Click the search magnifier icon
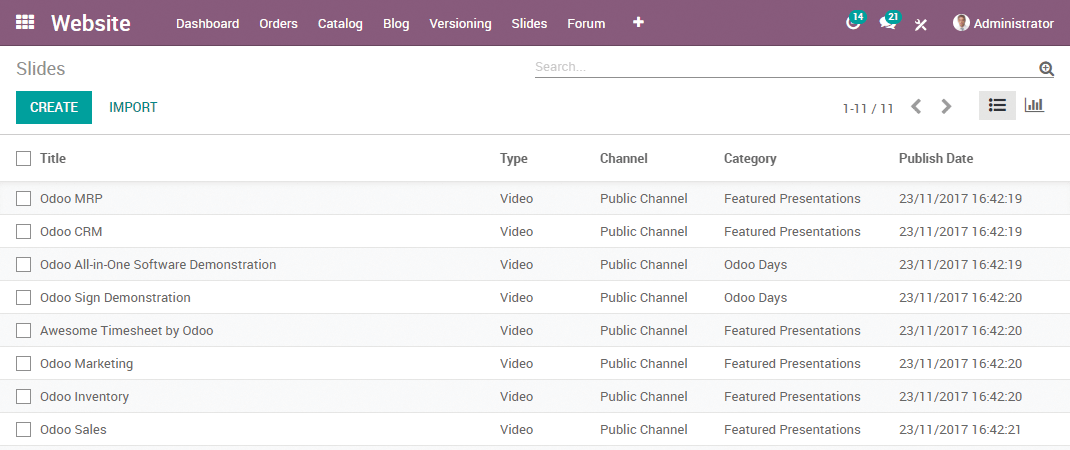 (x=1046, y=68)
